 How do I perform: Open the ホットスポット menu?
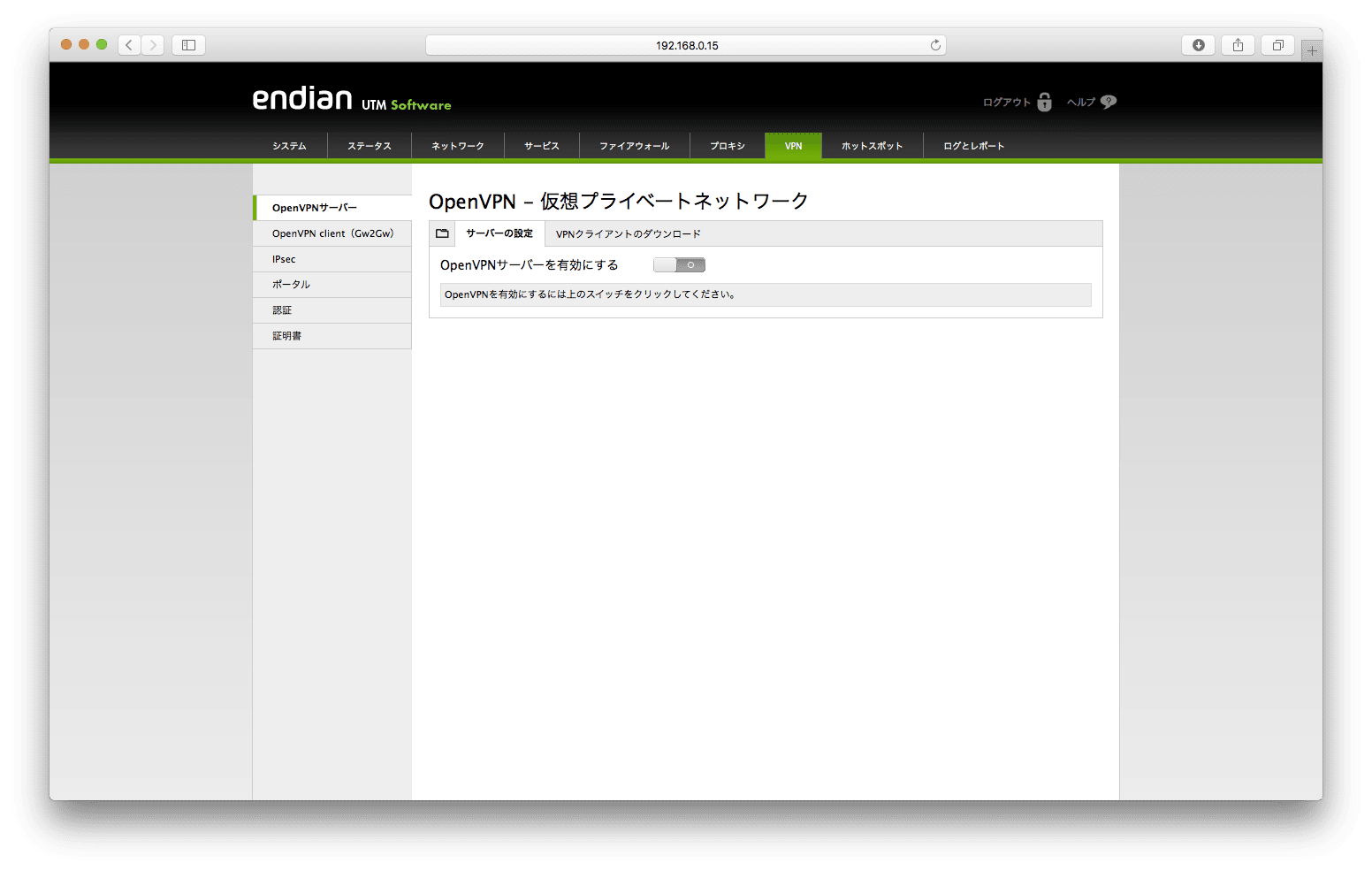[x=873, y=146]
